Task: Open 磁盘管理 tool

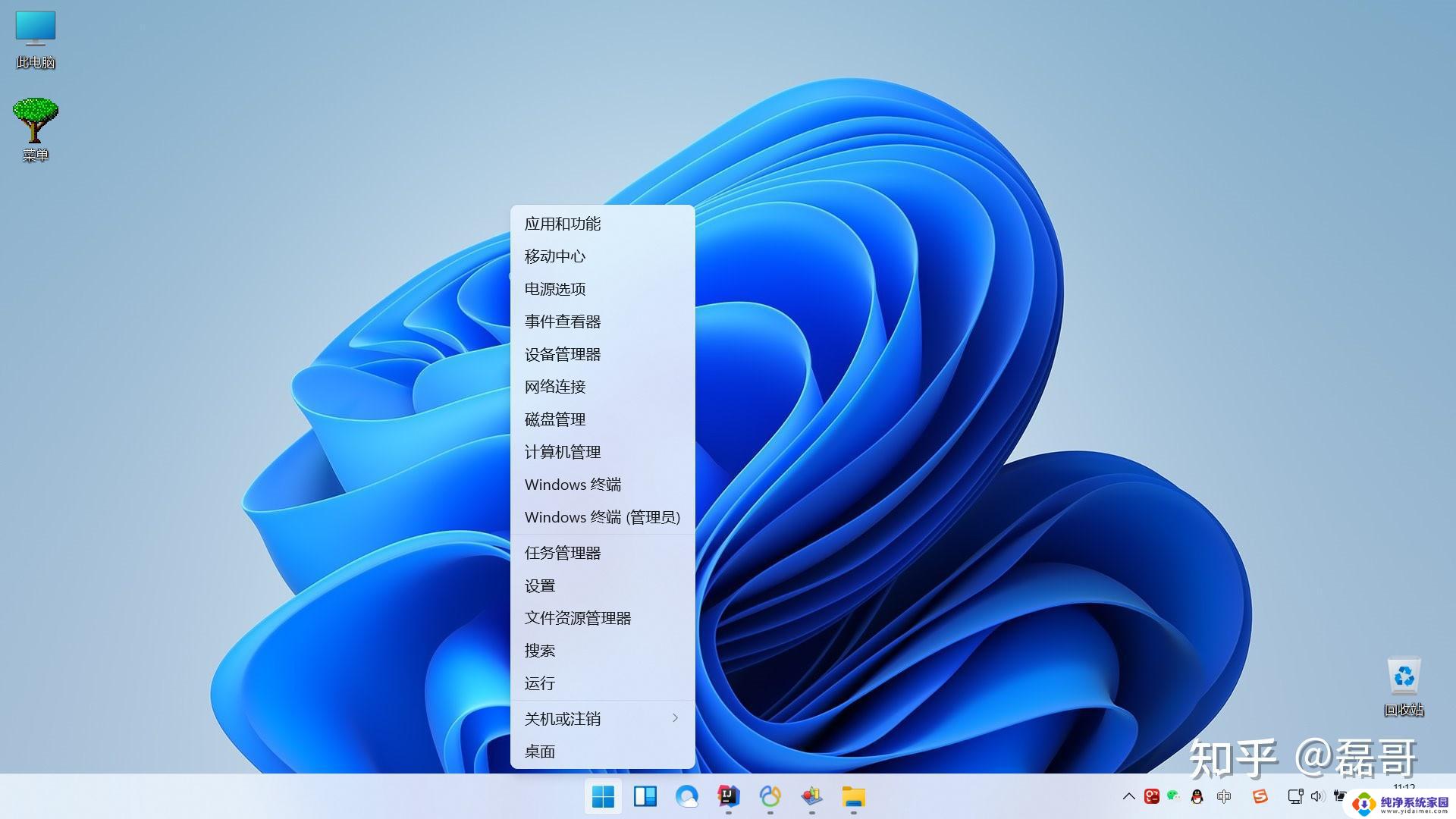Action: click(x=556, y=419)
